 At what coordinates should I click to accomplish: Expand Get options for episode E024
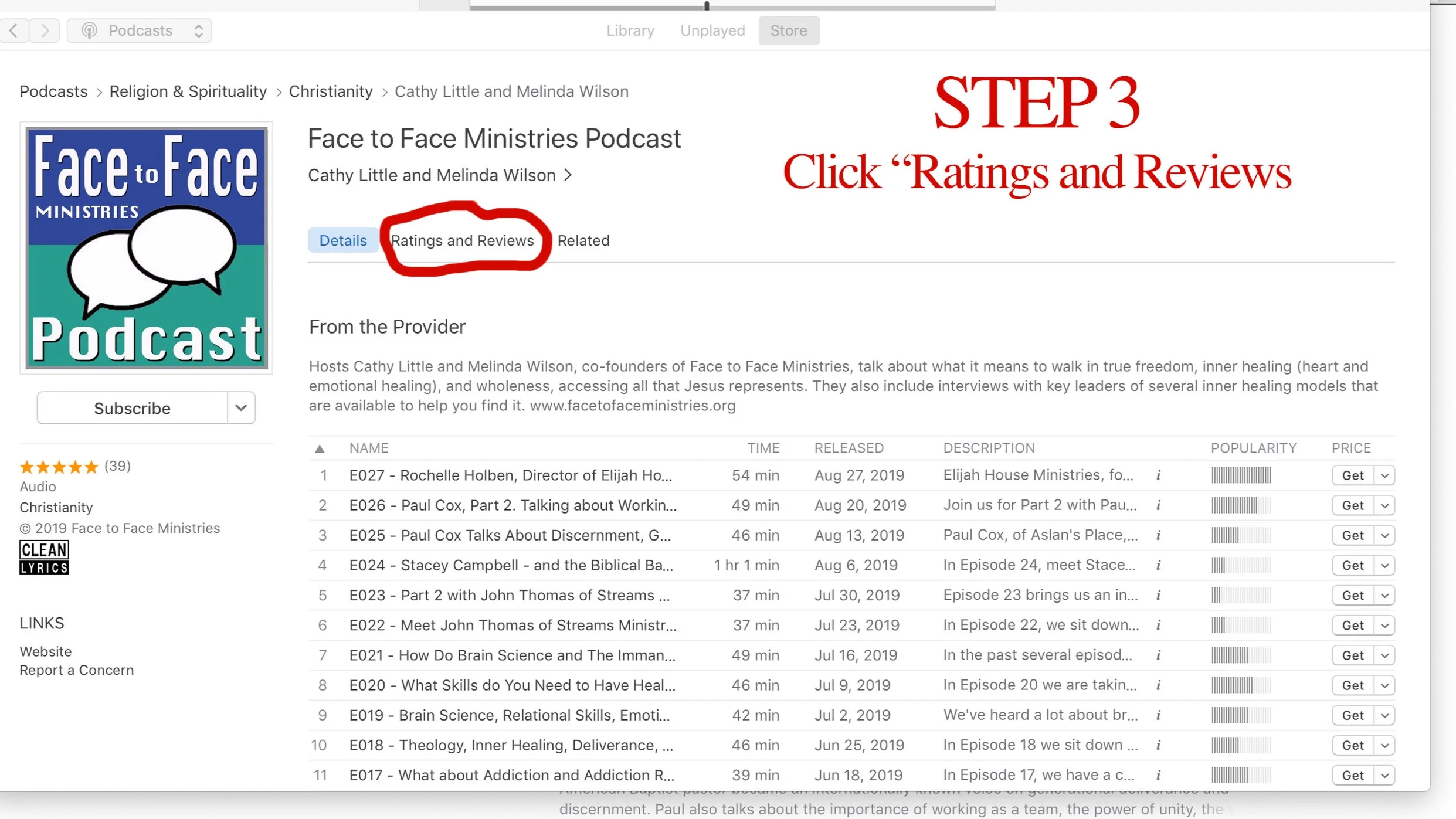pos(1384,565)
